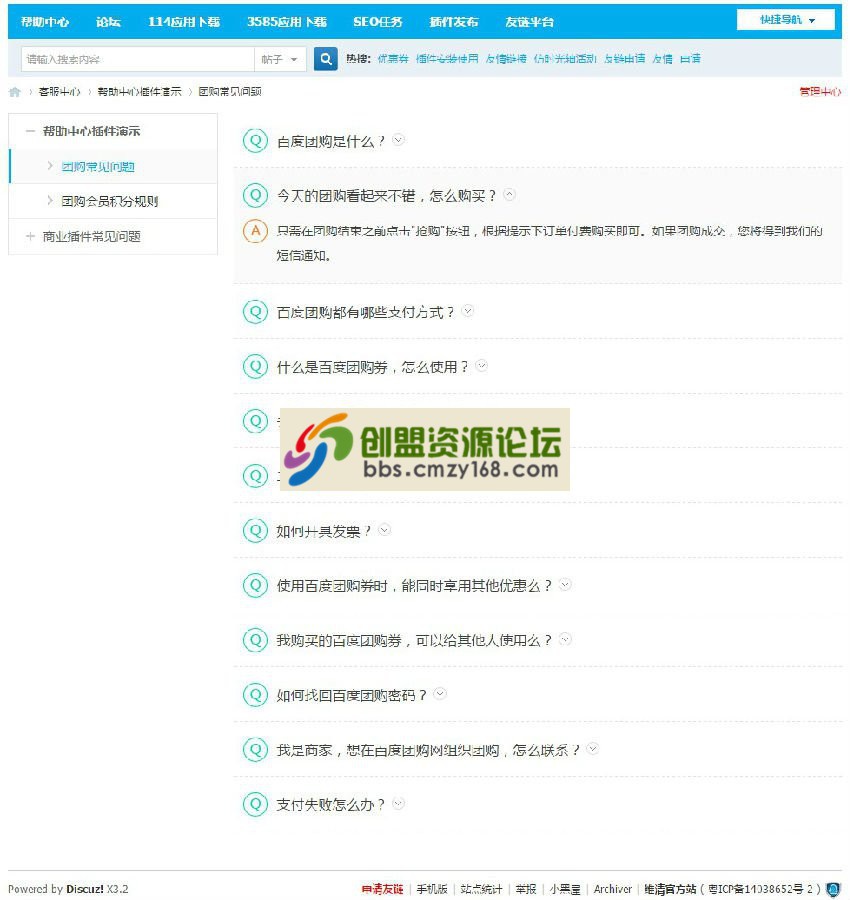Open 插件发布 in the top navigation
850x900 pixels.
coord(454,22)
